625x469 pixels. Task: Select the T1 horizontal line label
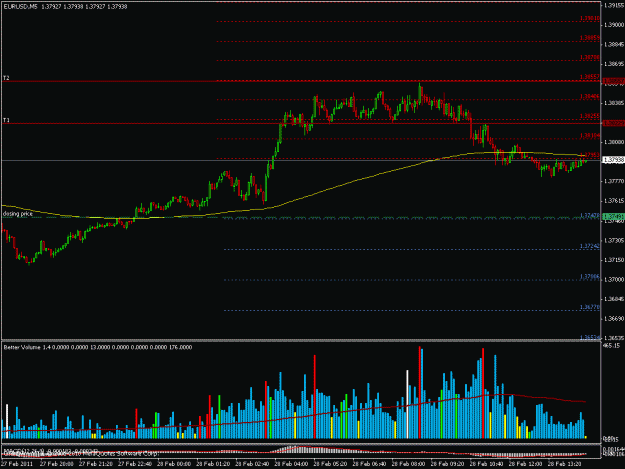[x=6, y=120]
